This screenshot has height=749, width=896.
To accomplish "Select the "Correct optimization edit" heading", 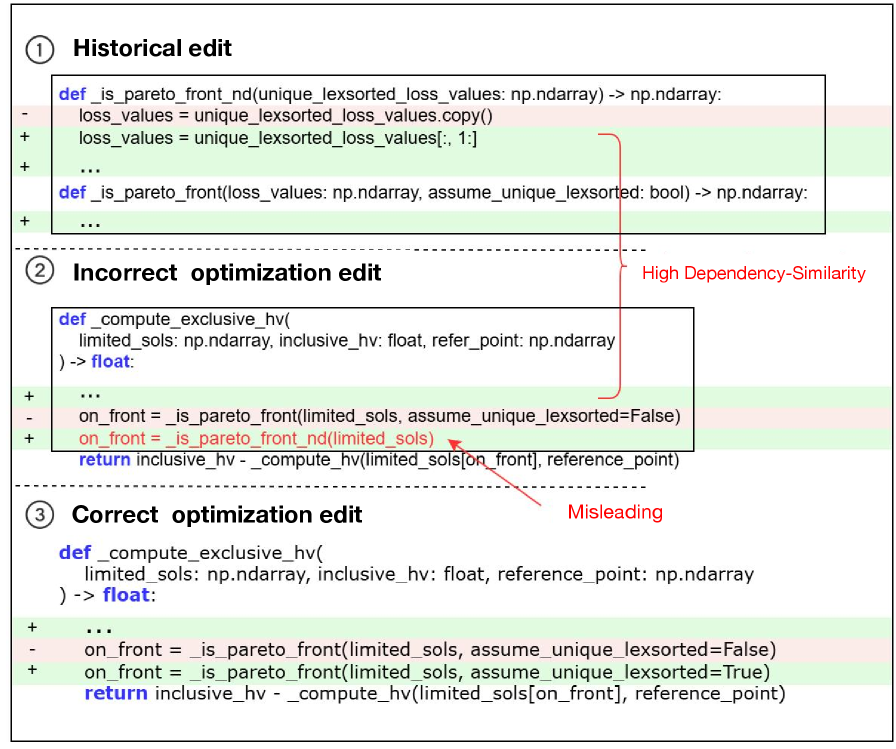I will pos(217,515).
